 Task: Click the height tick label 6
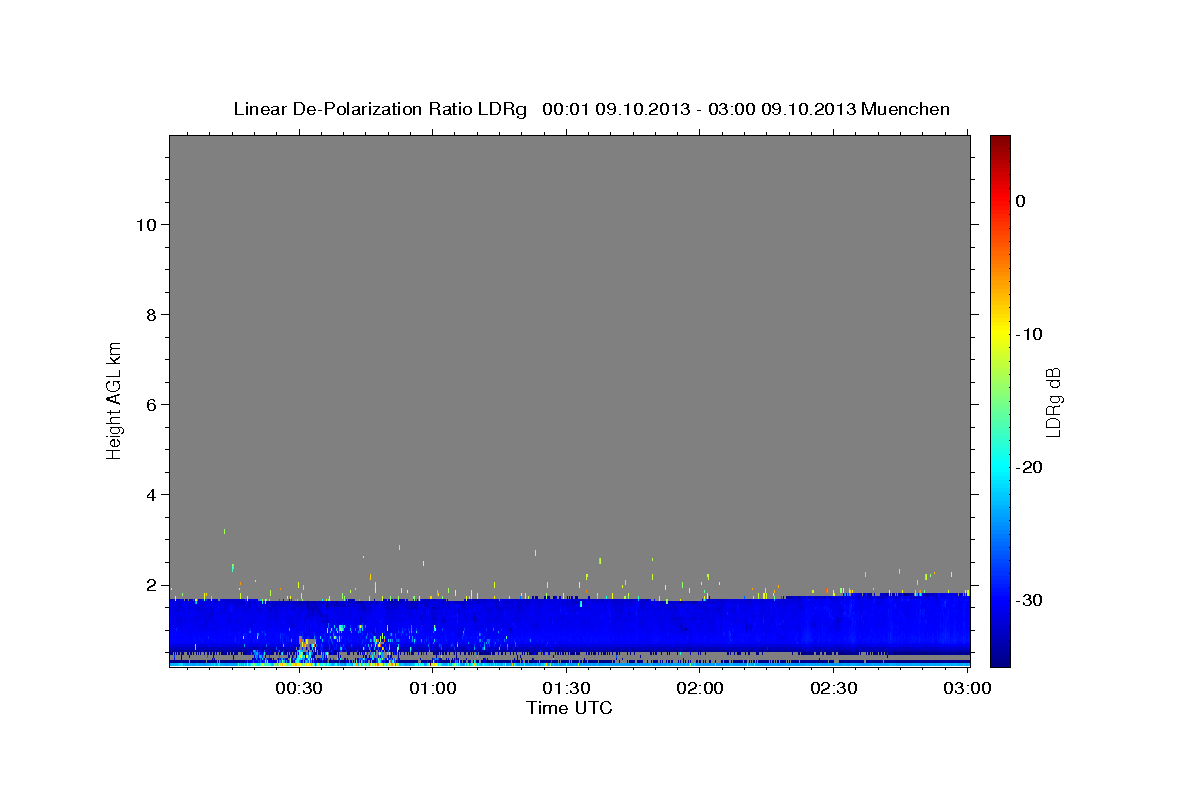point(151,405)
